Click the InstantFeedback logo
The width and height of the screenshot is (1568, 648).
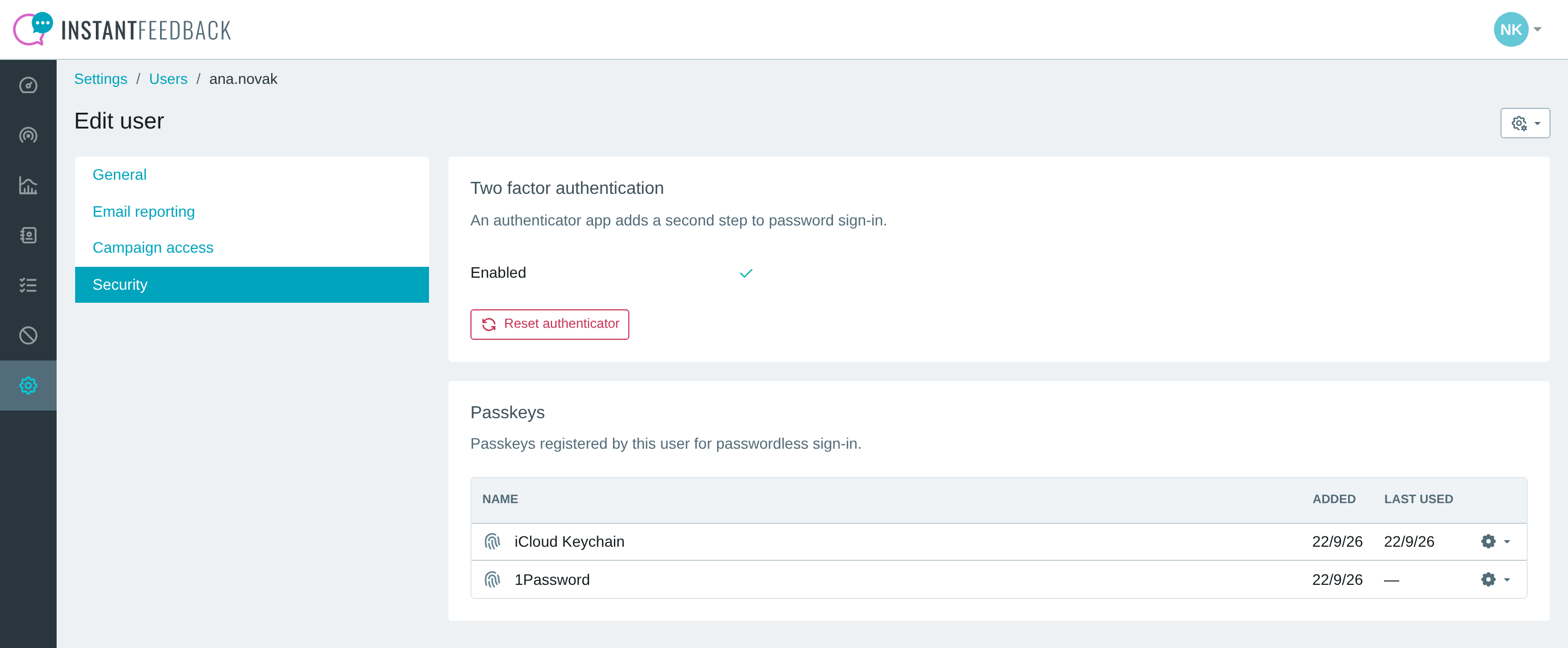(x=122, y=29)
